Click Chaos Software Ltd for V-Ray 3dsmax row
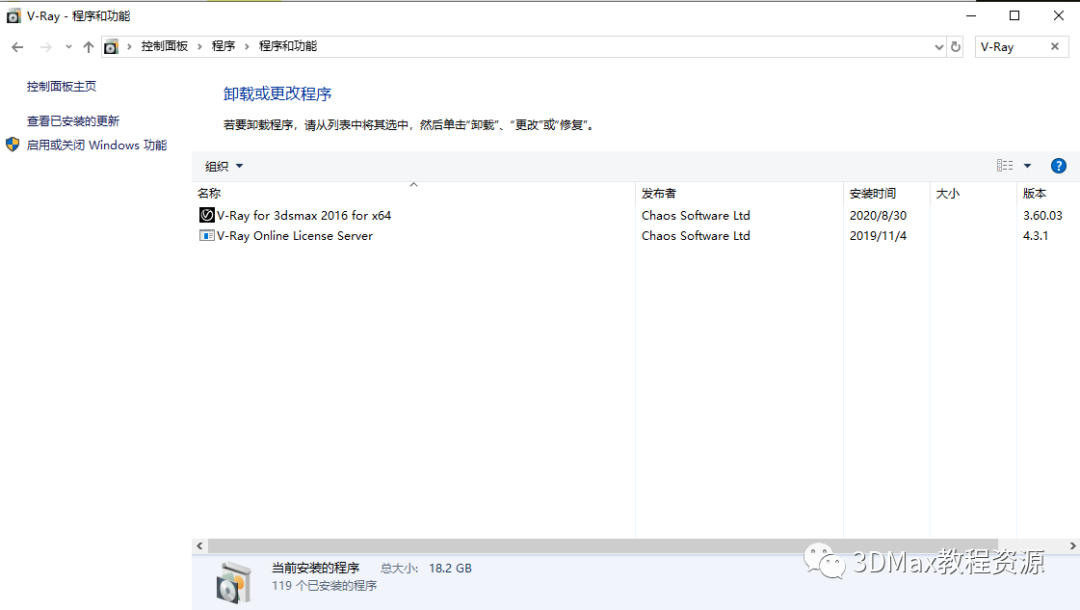This screenshot has width=1080, height=610. click(x=696, y=215)
